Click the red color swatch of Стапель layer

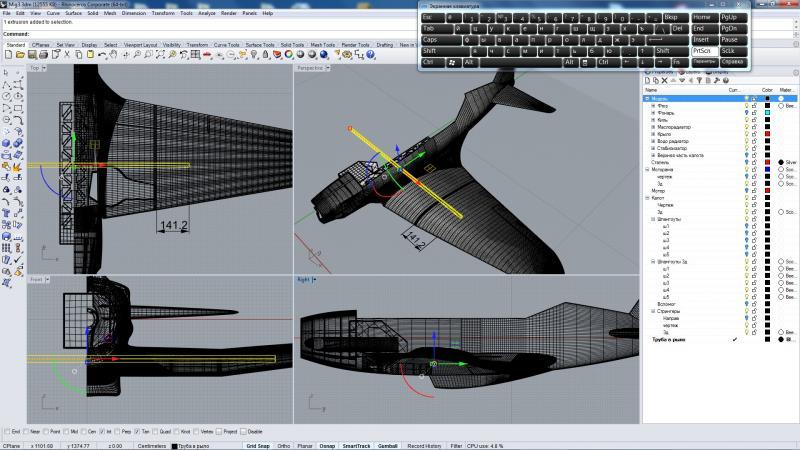point(767,162)
